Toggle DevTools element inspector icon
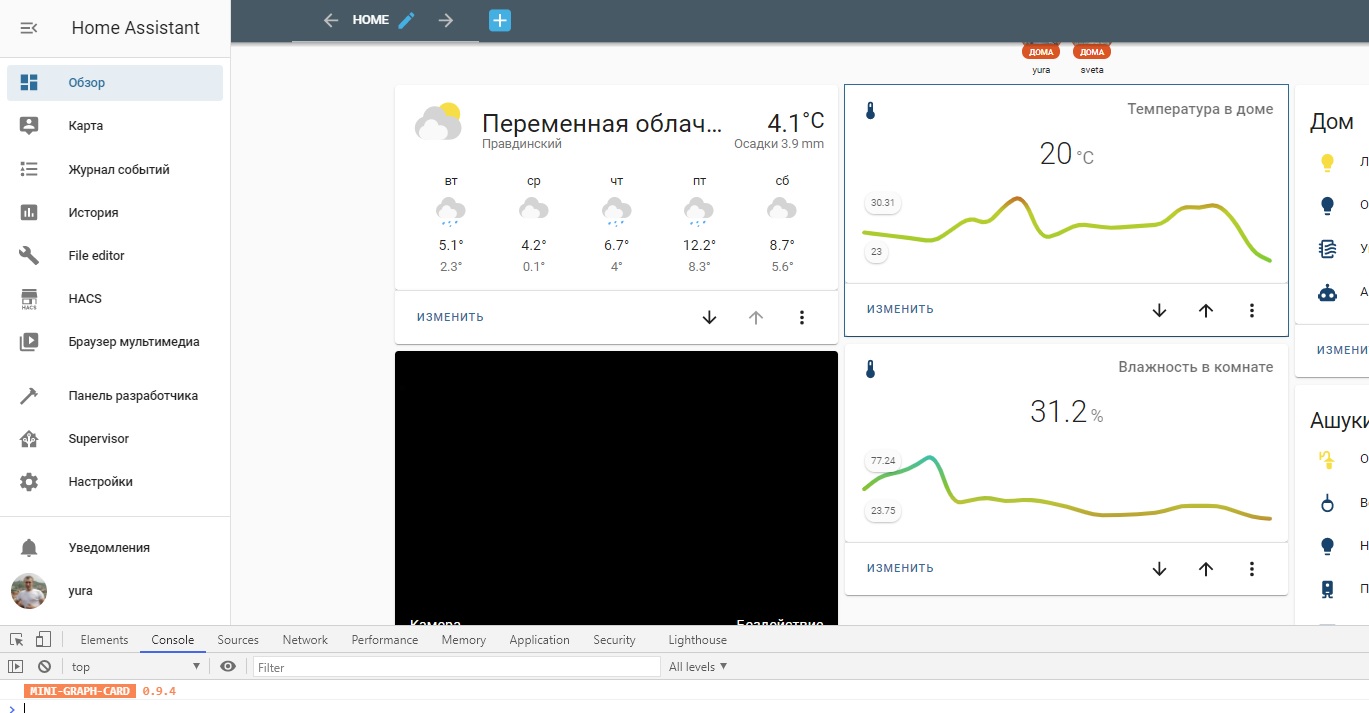The image size is (1369, 713). pos(17,639)
